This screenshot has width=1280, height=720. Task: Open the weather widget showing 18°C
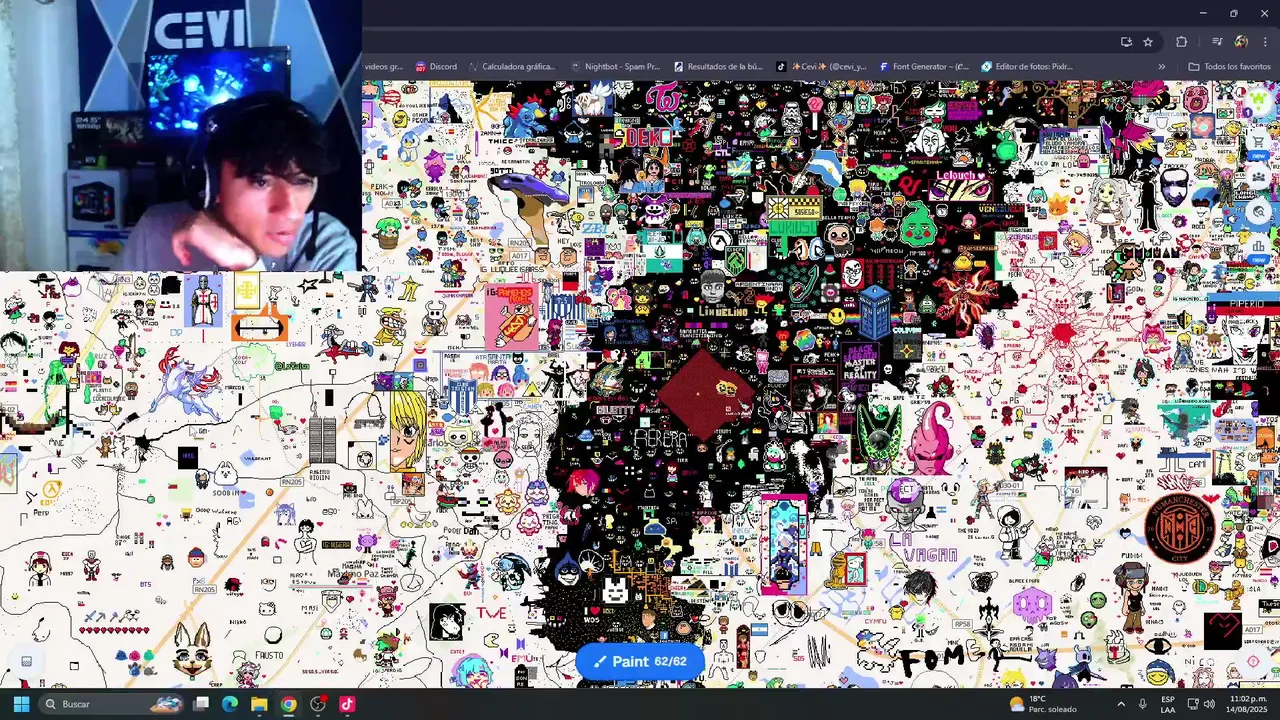[x=1043, y=704]
